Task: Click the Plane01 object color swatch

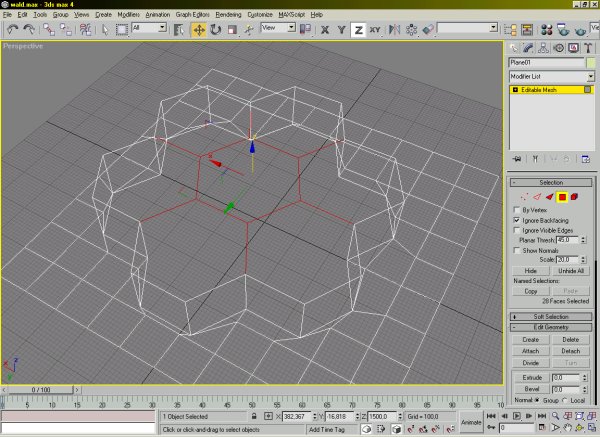Action: (591, 62)
